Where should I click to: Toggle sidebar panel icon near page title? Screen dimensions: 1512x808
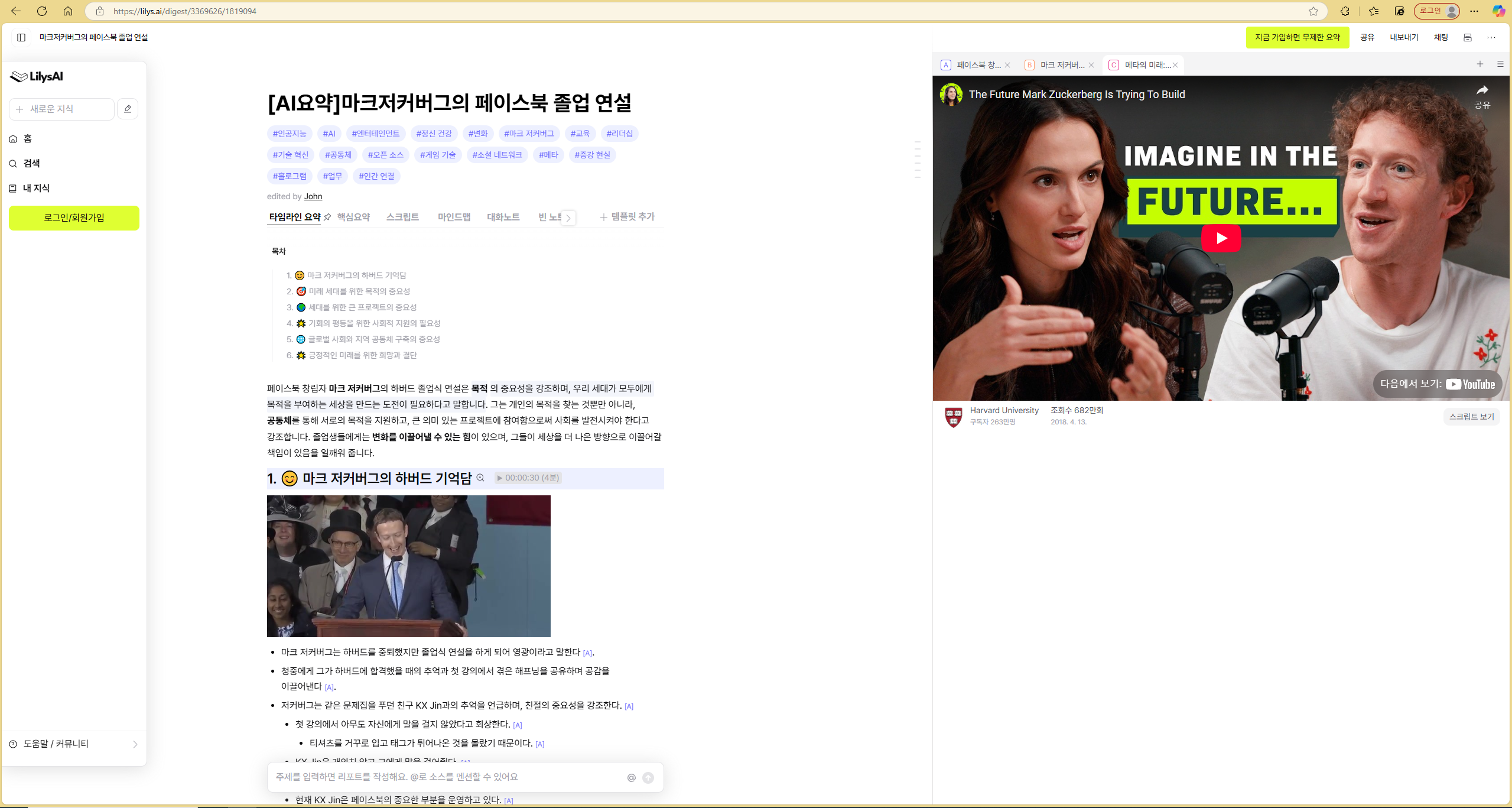click(x=21, y=37)
